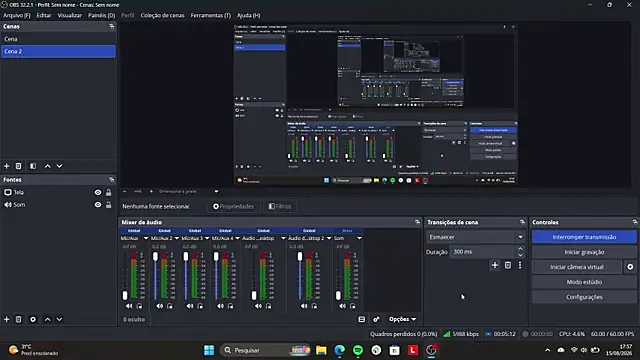Open the Visualizar menu
Viewport: 640px width, 360px height.
point(69,15)
